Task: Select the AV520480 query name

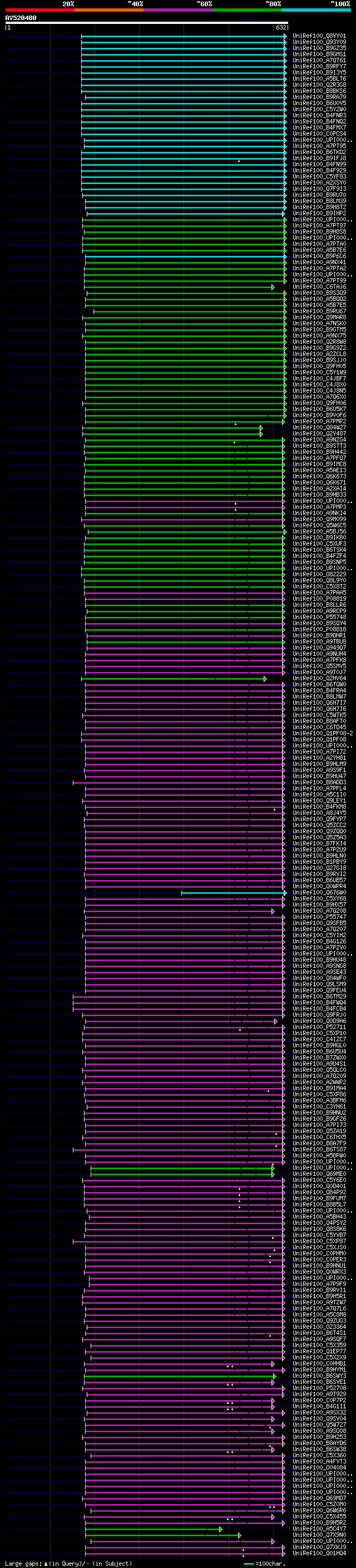Action: coord(21,18)
